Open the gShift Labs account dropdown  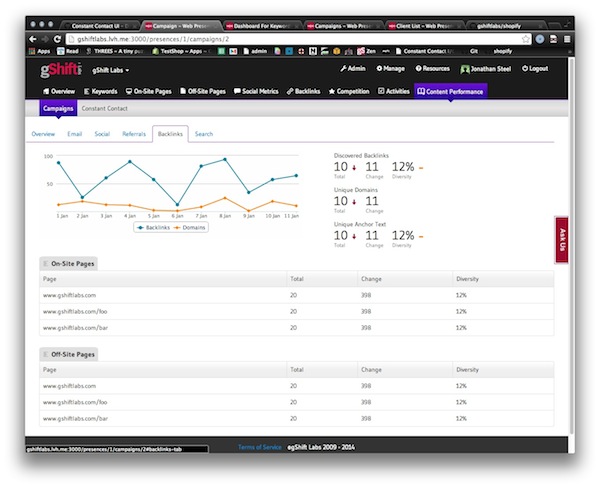pyautogui.click(x=111, y=70)
